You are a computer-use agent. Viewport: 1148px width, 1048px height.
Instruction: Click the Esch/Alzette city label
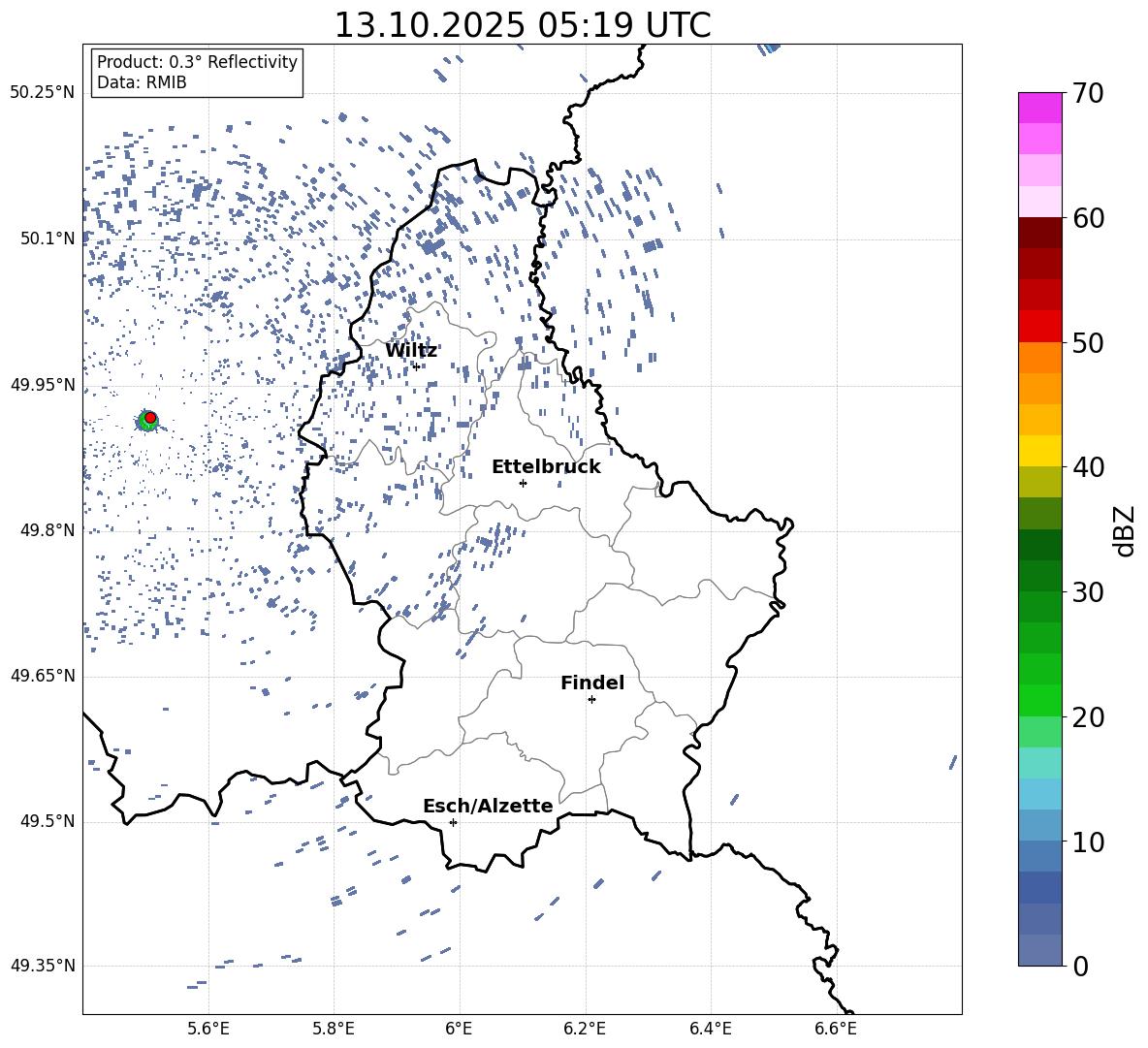(x=489, y=806)
